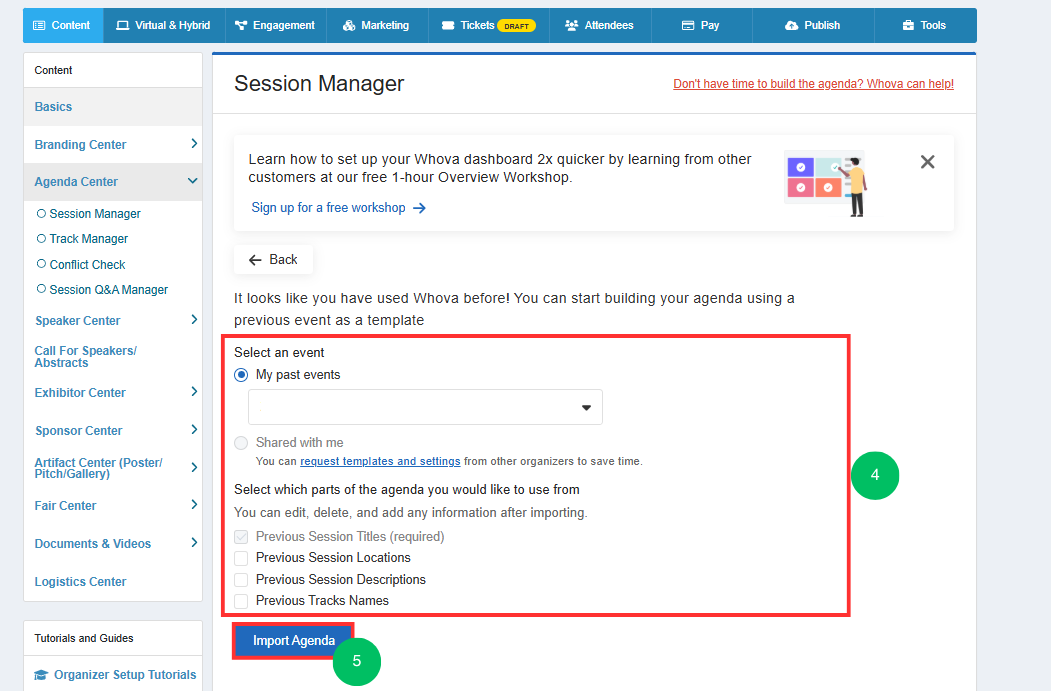The image size is (1051, 691).
Task: Tick the Previous Tracks Names checkbox
Action: pyautogui.click(x=241, y=601)
